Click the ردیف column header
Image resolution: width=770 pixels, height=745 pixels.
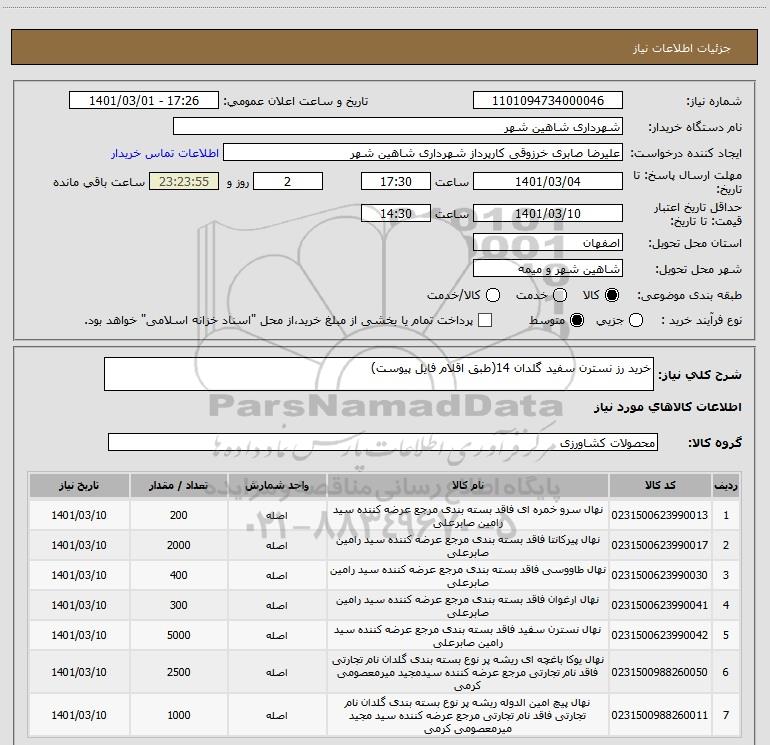[726, 485]
